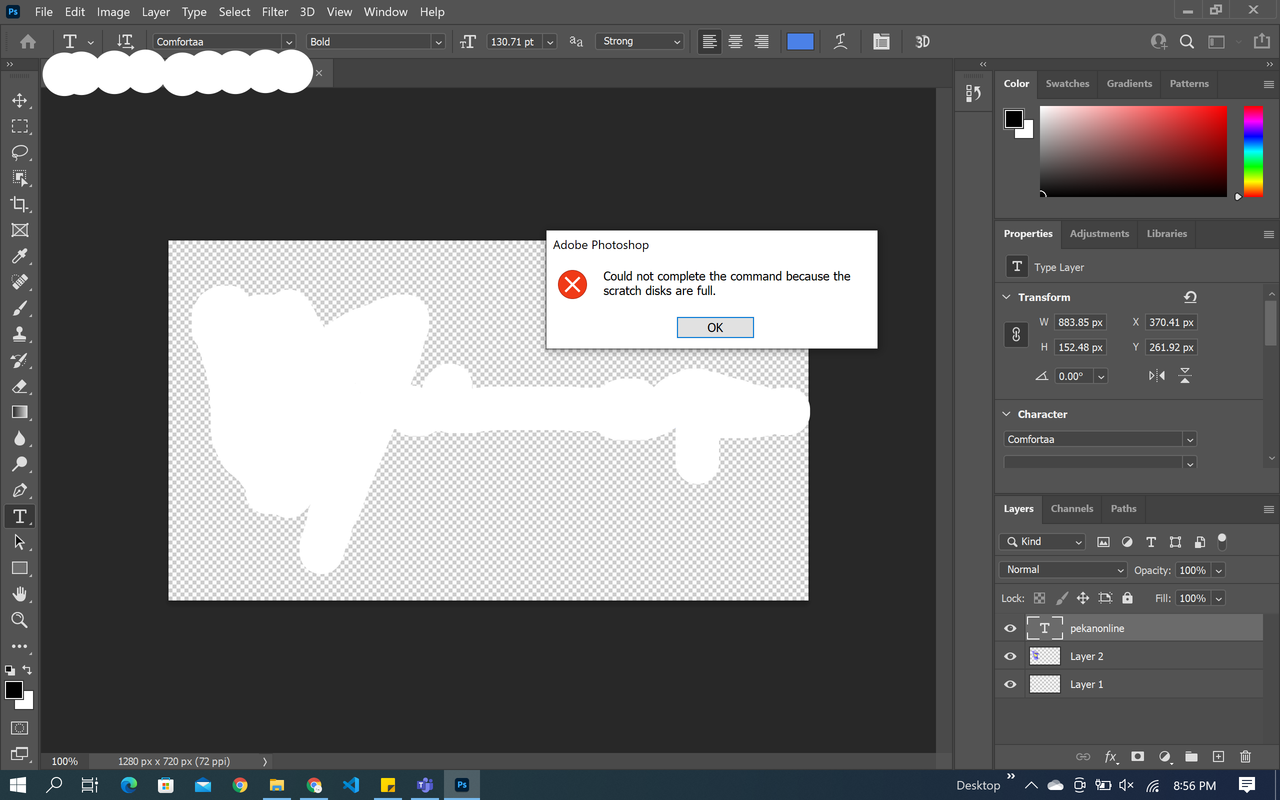Viewport: 1280px width, 800px height.
Task: Select the Zoom tool
Action: click(19, 620)
